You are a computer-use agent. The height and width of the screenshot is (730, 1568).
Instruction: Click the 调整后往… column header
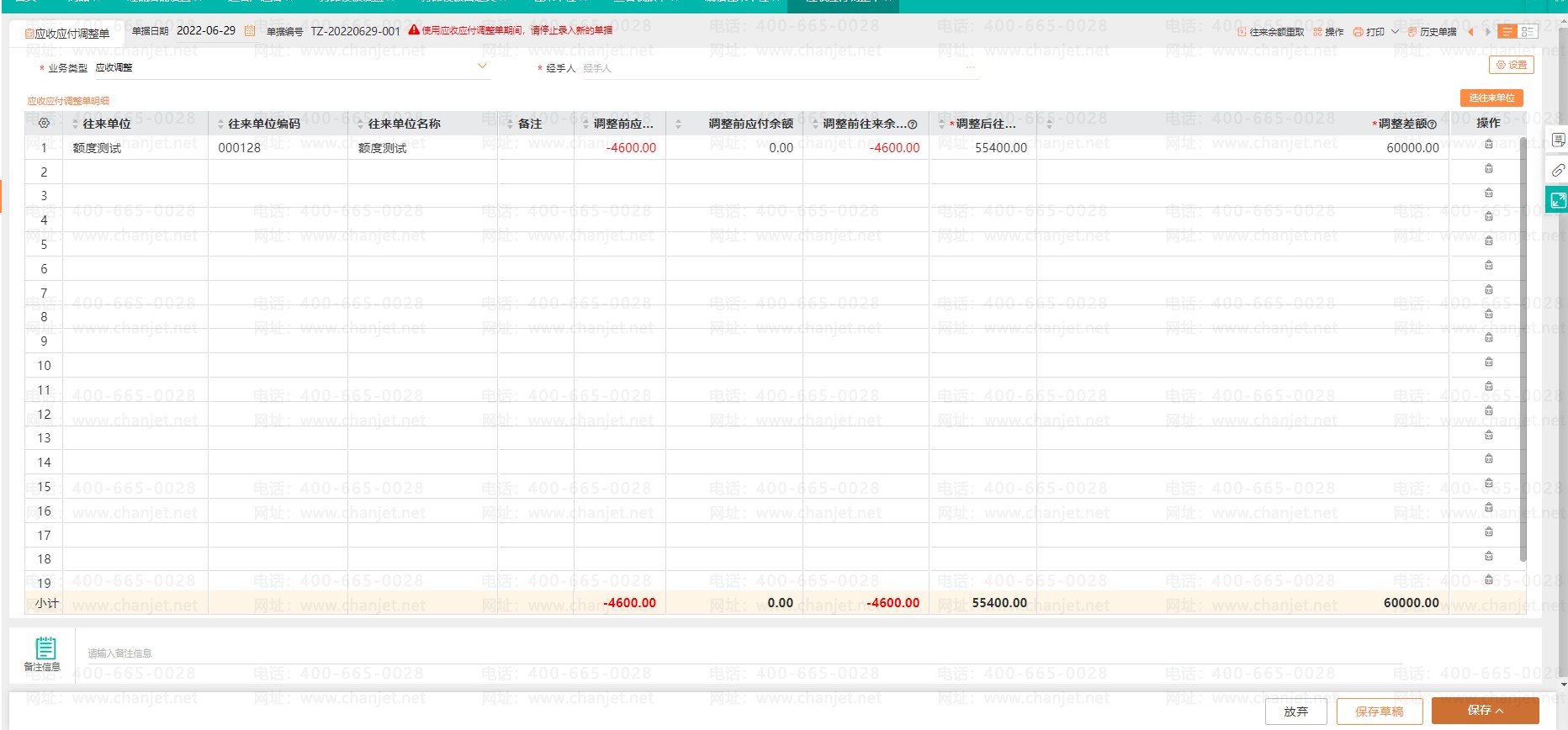pos(985,124)
